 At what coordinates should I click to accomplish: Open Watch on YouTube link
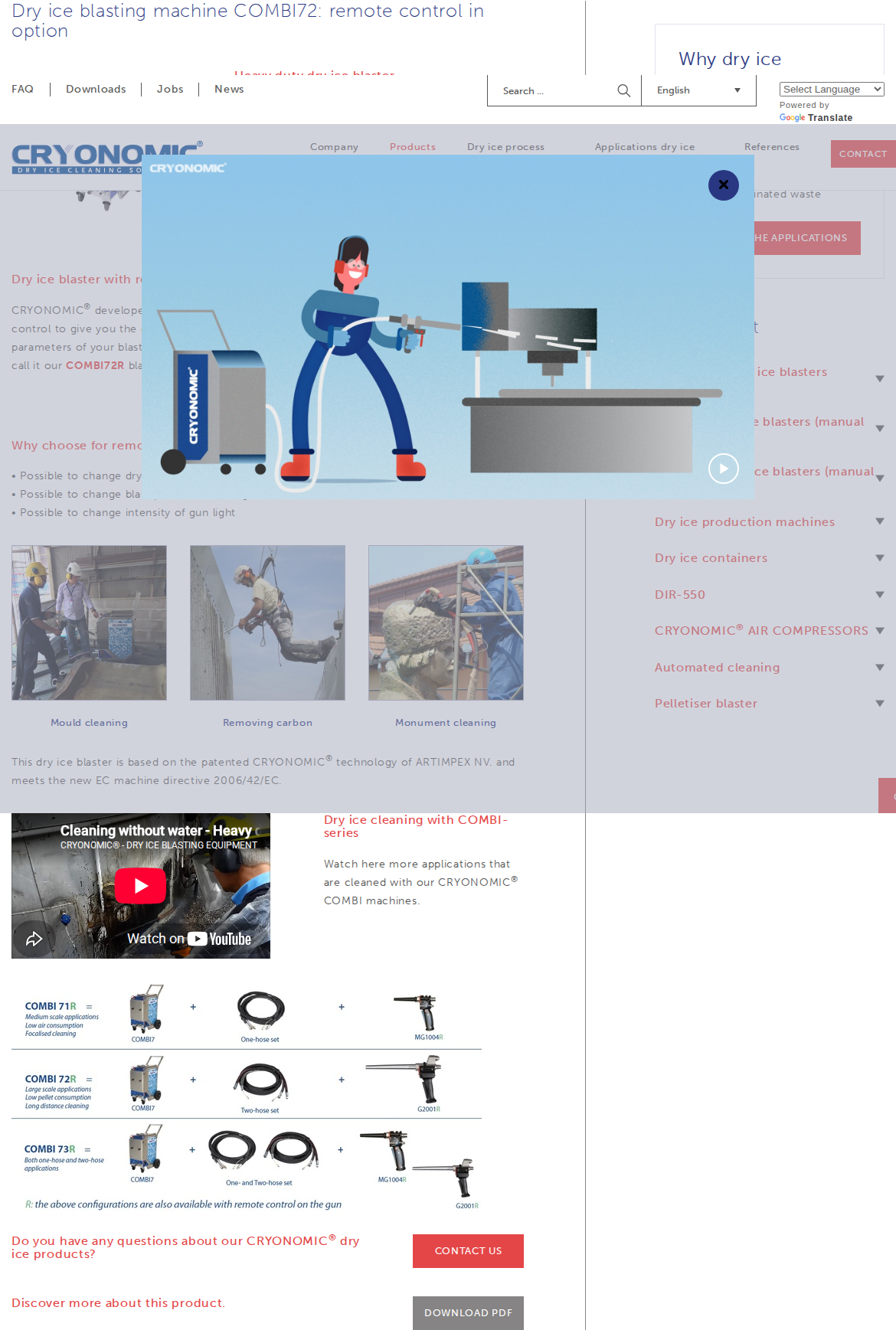(x=188, y=939)
